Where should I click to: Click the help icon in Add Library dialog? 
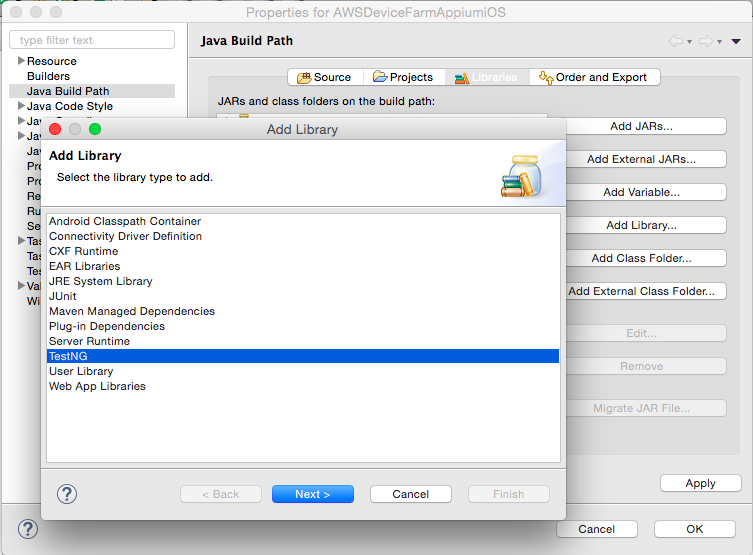pyautogui.click(x=67, y=494)
